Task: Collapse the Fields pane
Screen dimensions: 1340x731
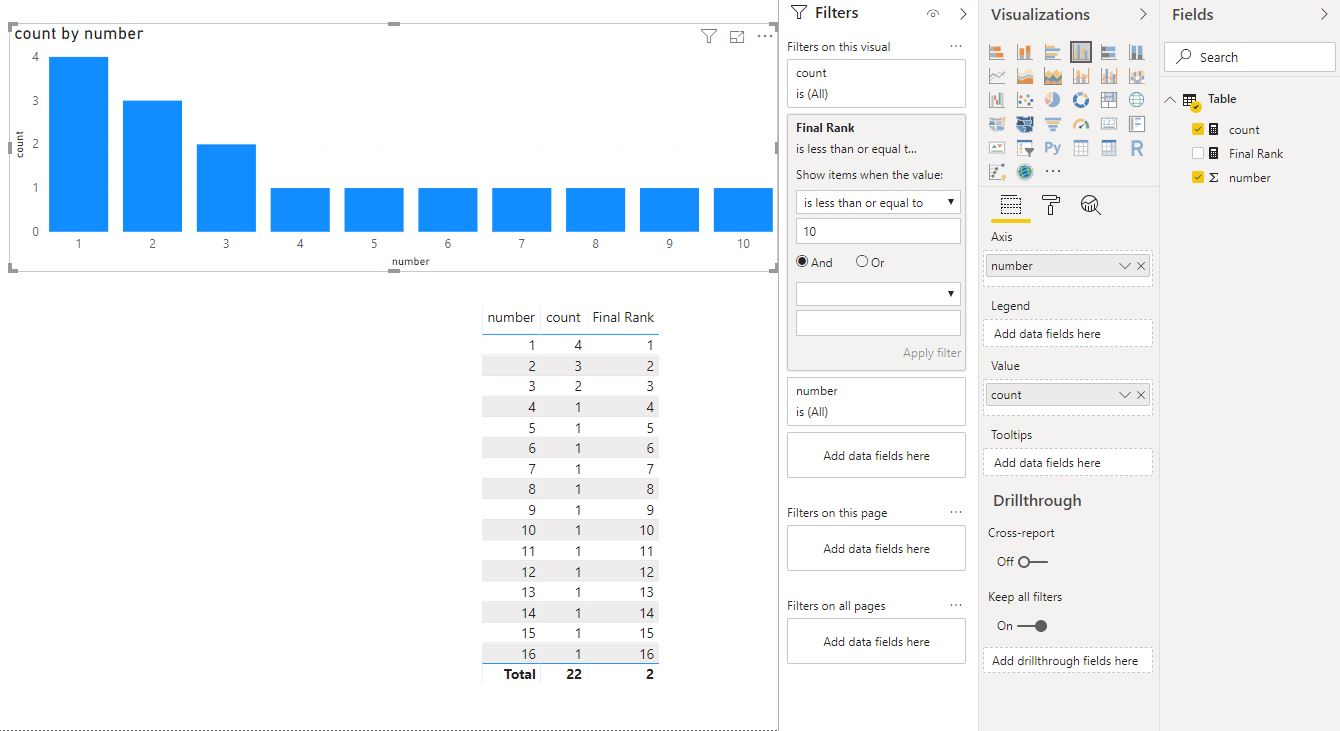Action: (x=1326, y=14)
